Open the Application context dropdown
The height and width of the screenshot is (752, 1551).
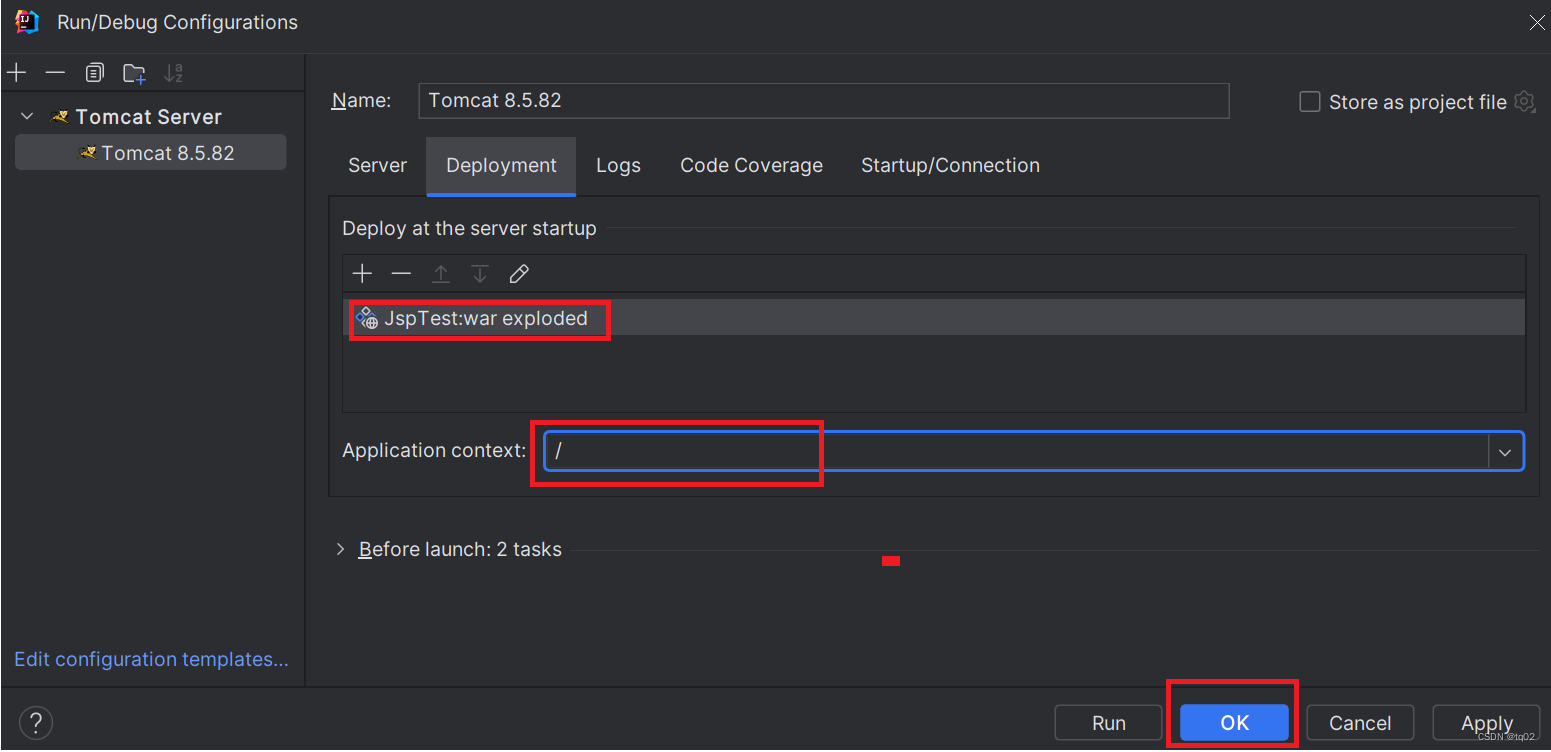[1505, 452]
